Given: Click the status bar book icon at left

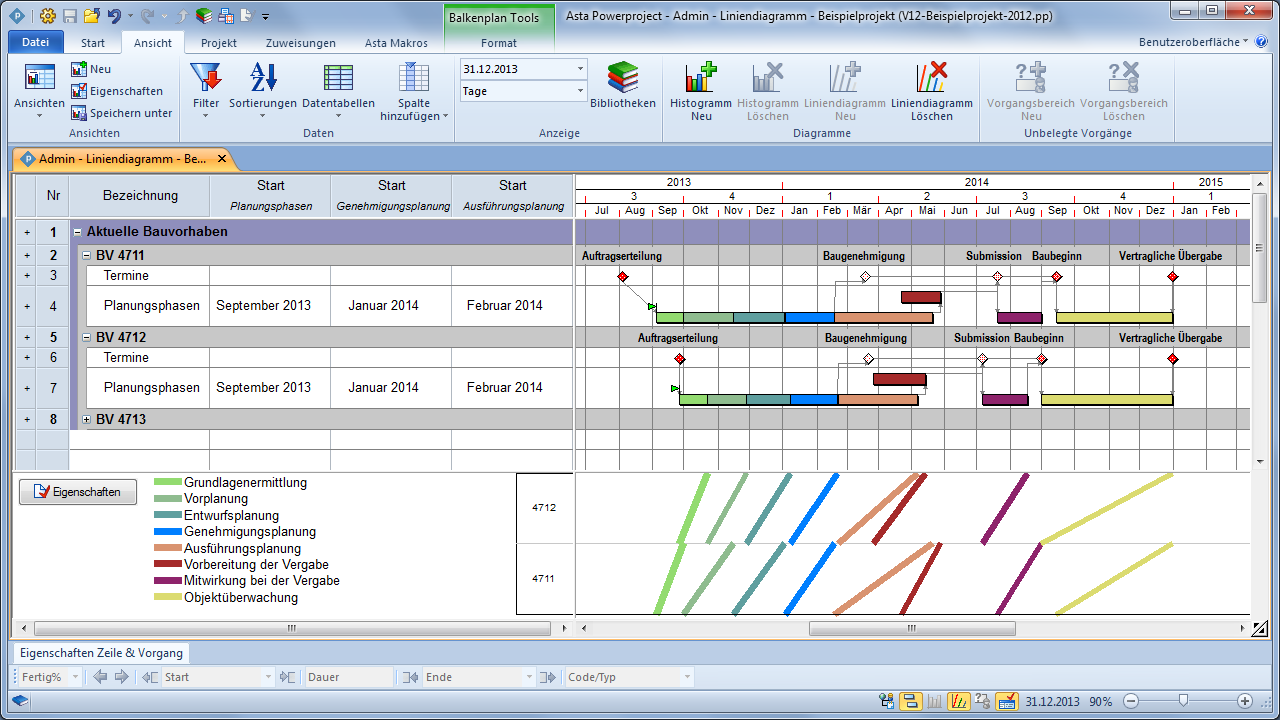Looking at the screenshot, I should tap(19, 701).
